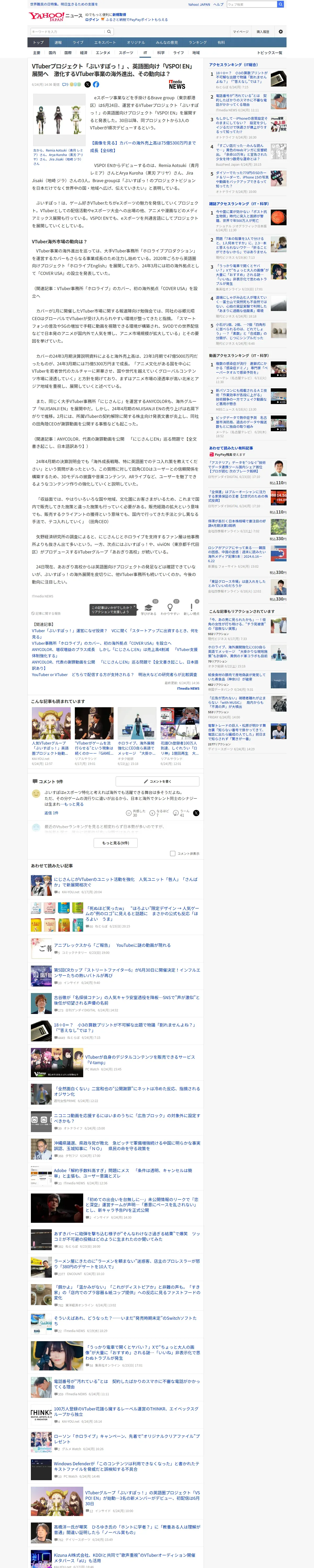Select the ランキング tab
Image resolution: width=314 pixels, height=1568 pixels.
(x=198, y=43)
